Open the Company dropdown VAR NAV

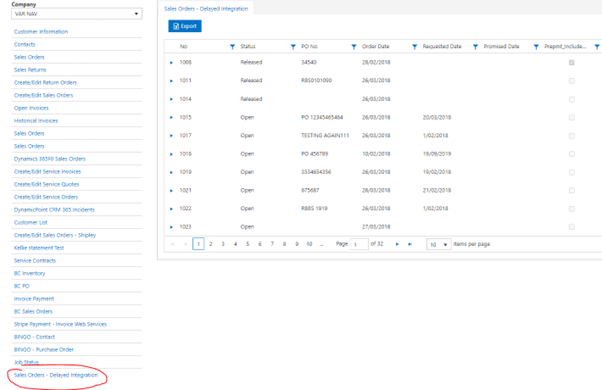[x=76, y=14]
